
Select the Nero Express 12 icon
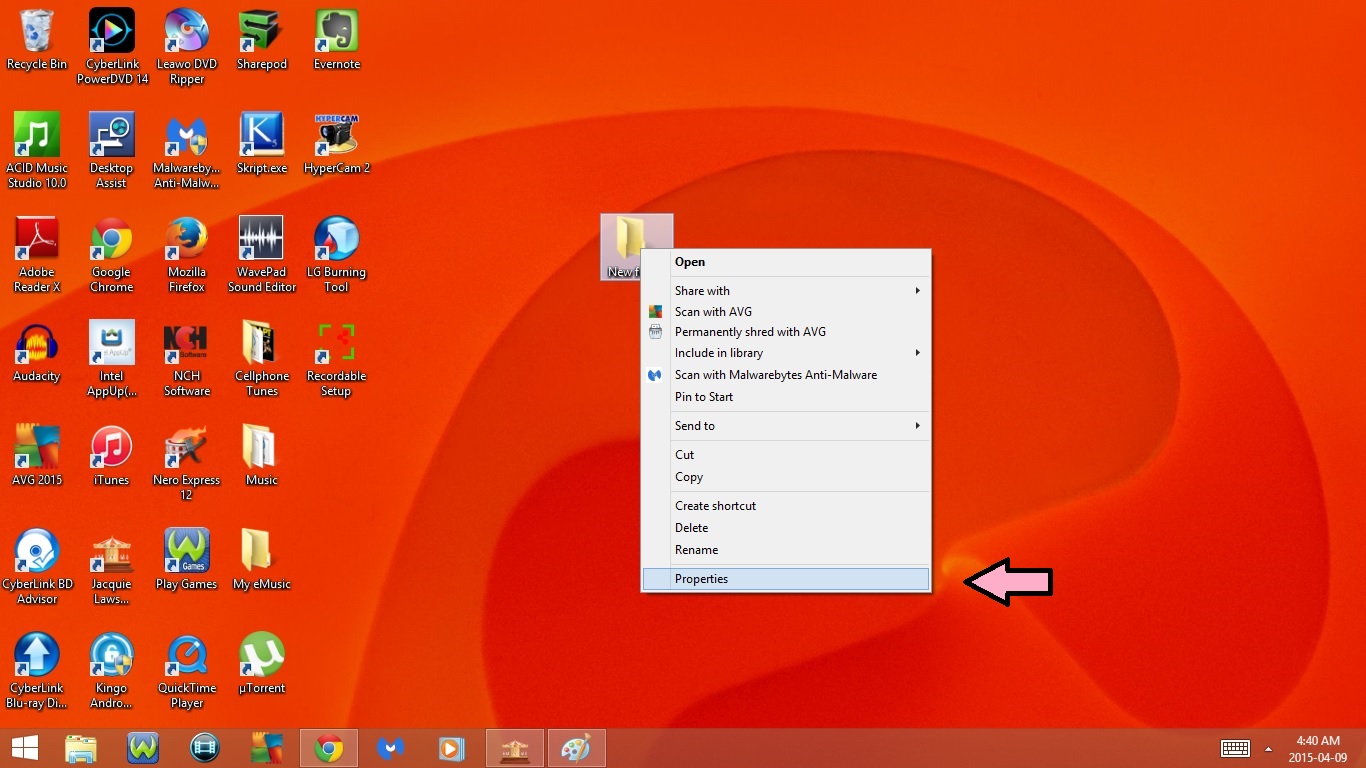[187, 463]
